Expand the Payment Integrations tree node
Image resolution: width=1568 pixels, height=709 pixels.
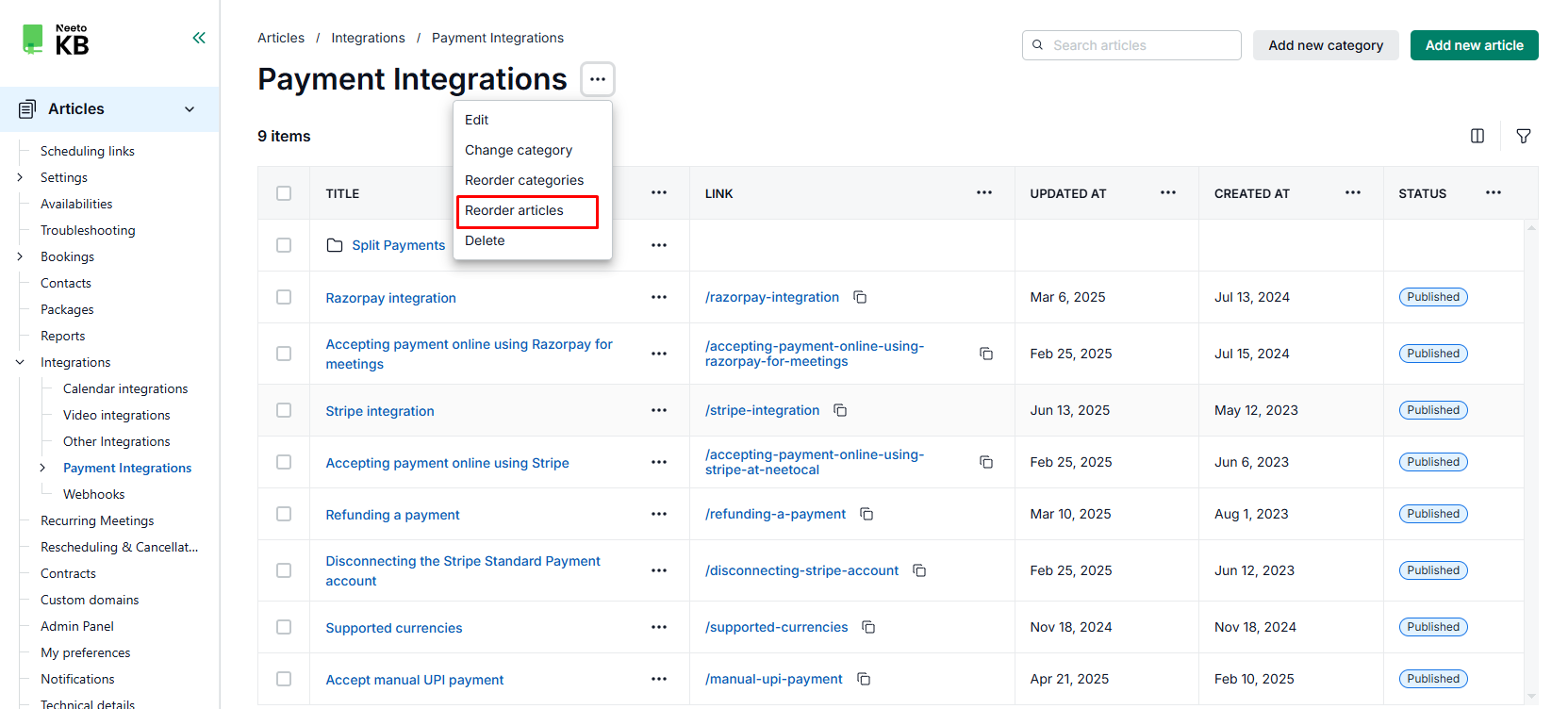tap(42, 468)
